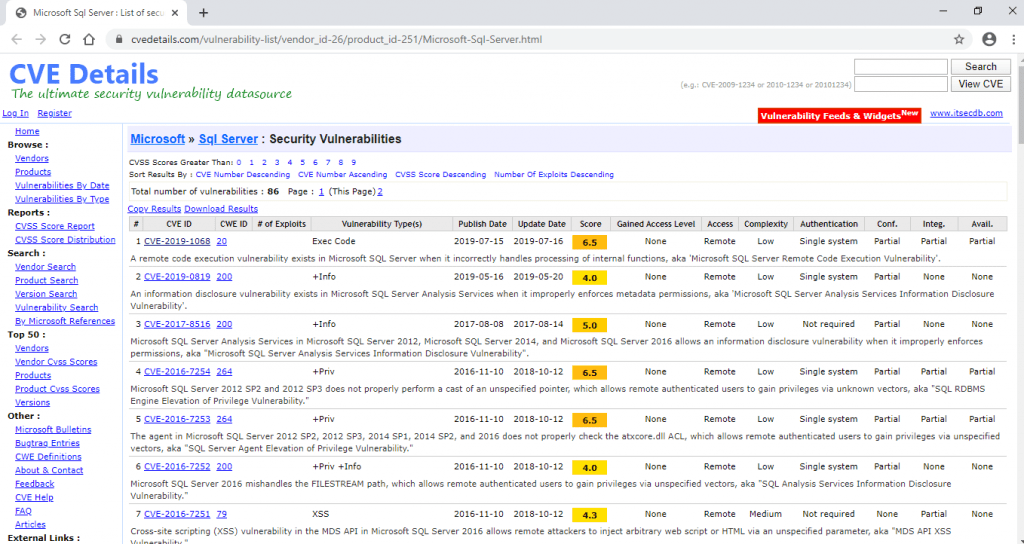This screenshot has width=1024, height=544.
Task: Open Product Search link
Action: (46, 280)
